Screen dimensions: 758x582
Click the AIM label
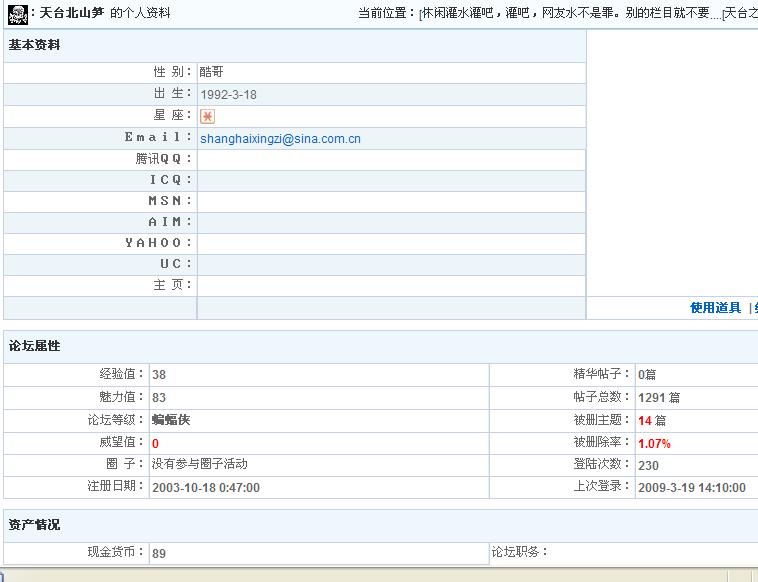170,222
